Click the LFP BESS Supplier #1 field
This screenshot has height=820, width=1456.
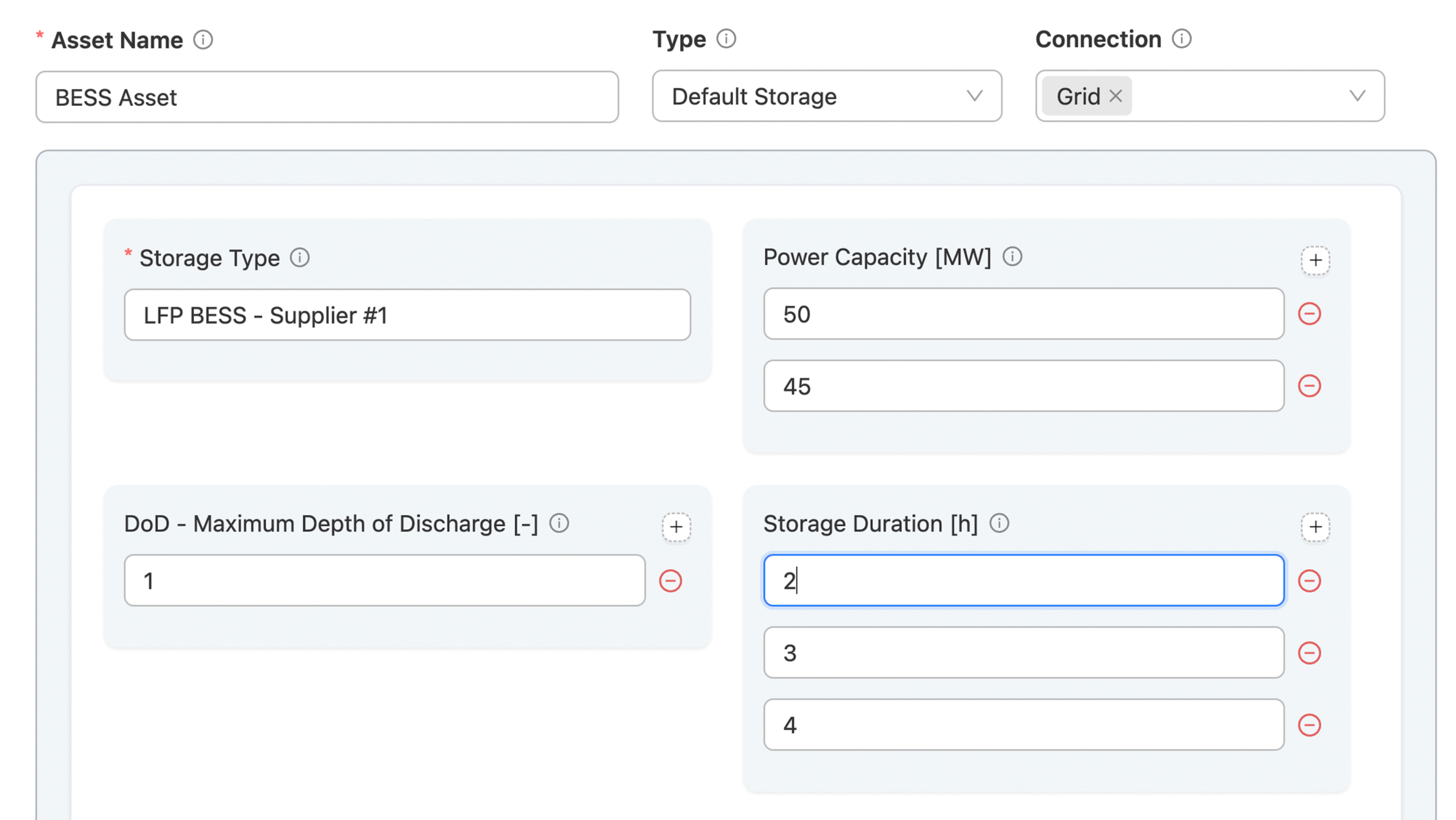click(407, 315)
